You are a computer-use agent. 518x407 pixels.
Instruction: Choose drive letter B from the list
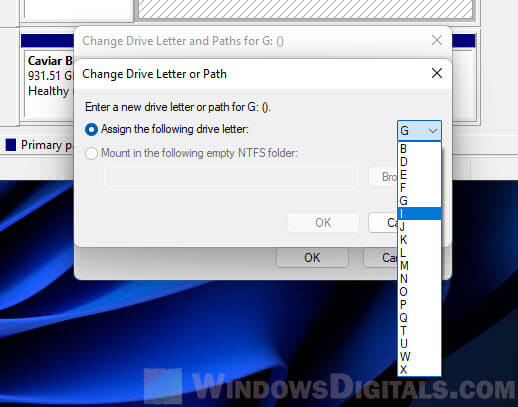(419, 149)
